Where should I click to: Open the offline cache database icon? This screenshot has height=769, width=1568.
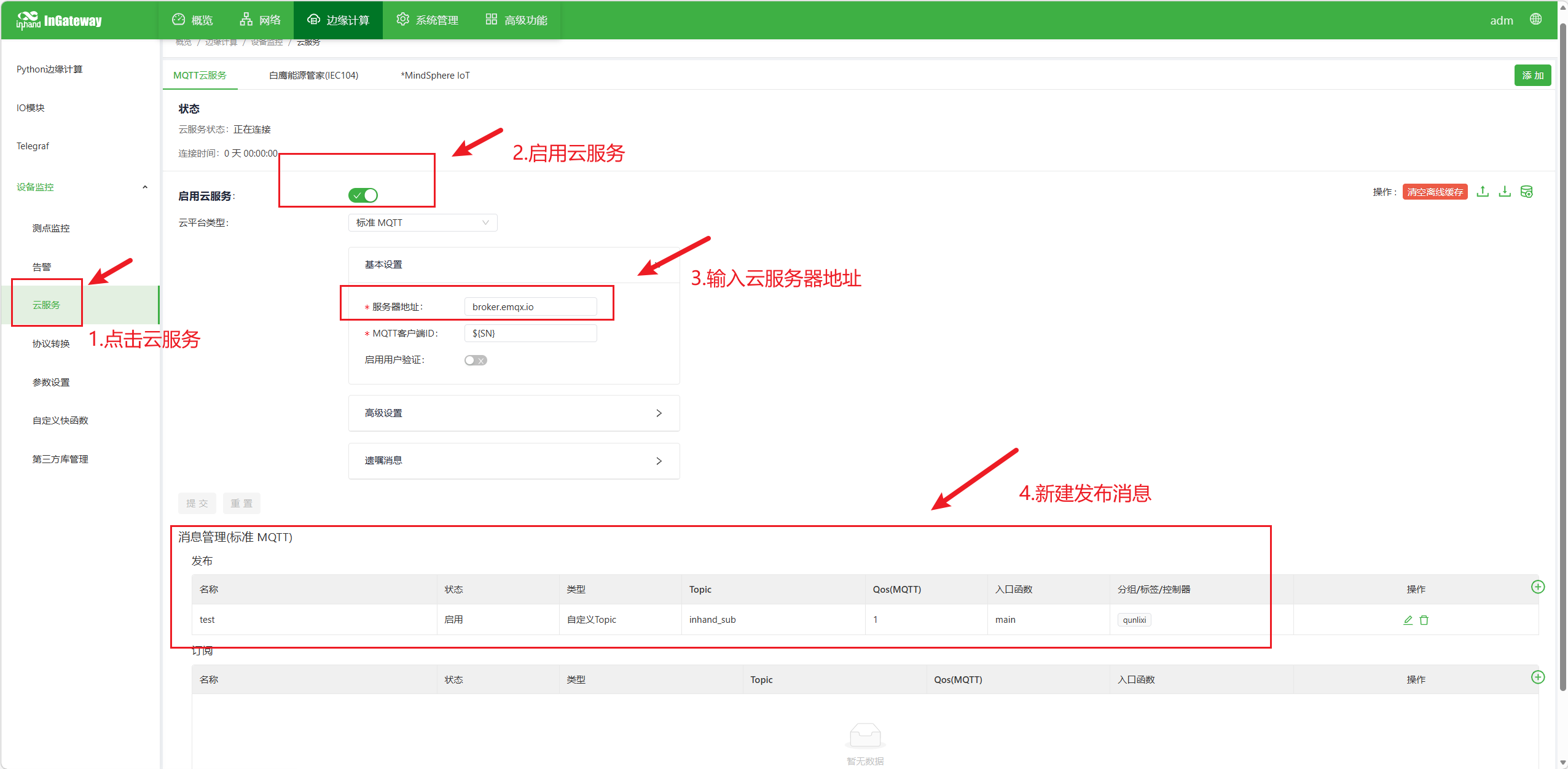coord(1527,192)
